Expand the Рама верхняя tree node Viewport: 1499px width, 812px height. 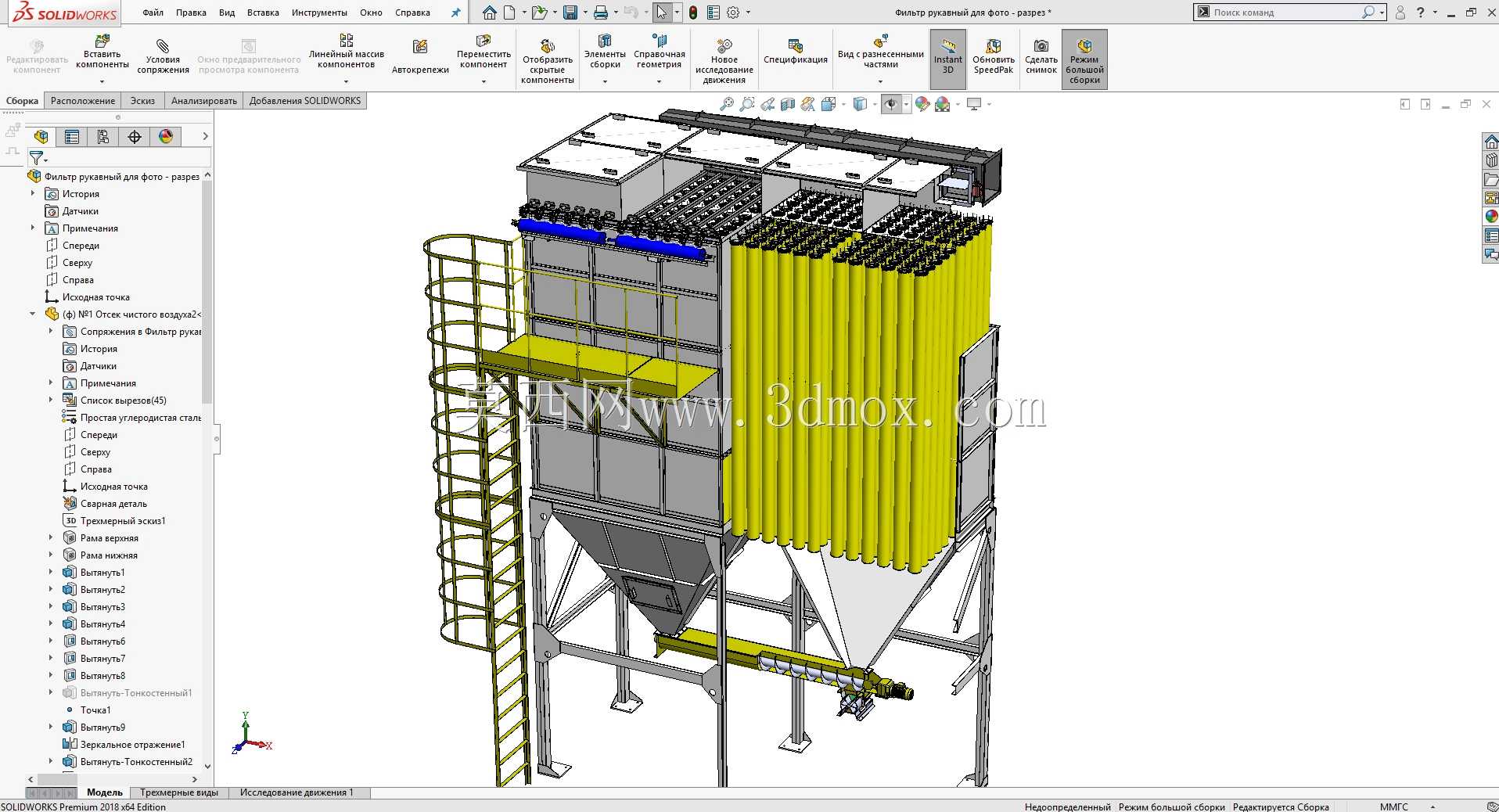[x=51, y=537]
